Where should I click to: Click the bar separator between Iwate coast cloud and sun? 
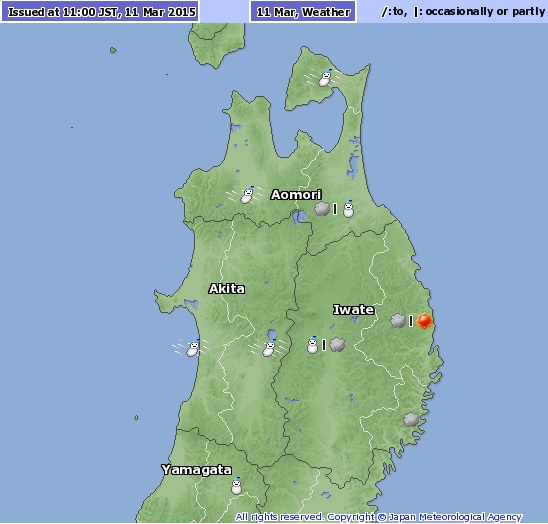[x=411, y=321]
